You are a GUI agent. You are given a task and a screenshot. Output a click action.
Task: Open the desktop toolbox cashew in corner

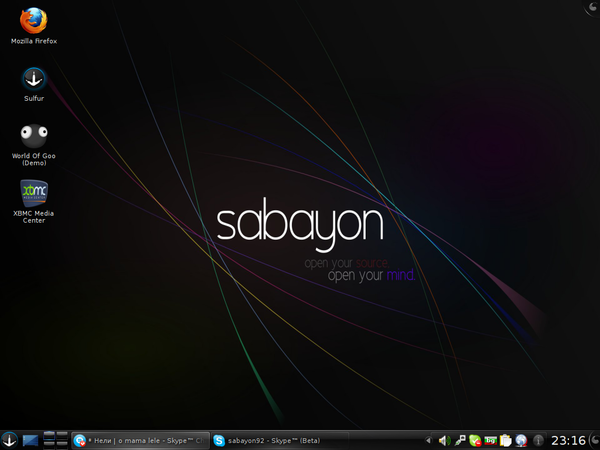coord(592,8)
